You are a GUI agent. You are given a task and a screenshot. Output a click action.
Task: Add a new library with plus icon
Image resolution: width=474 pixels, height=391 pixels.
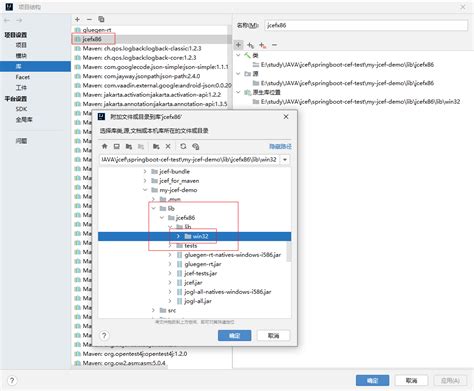[77, 19]
